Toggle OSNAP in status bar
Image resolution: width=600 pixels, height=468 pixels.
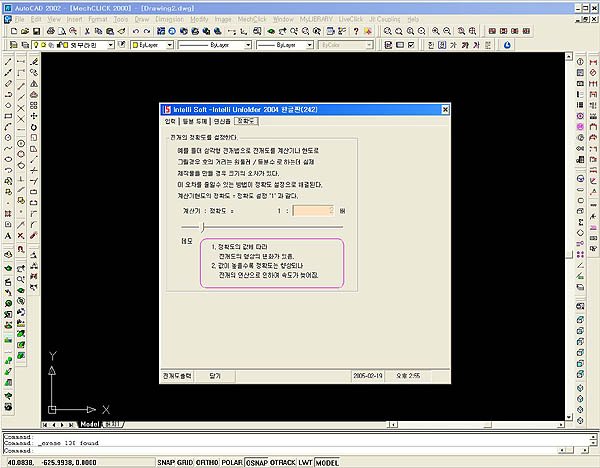pyautogui.click(x=257, y=463)
